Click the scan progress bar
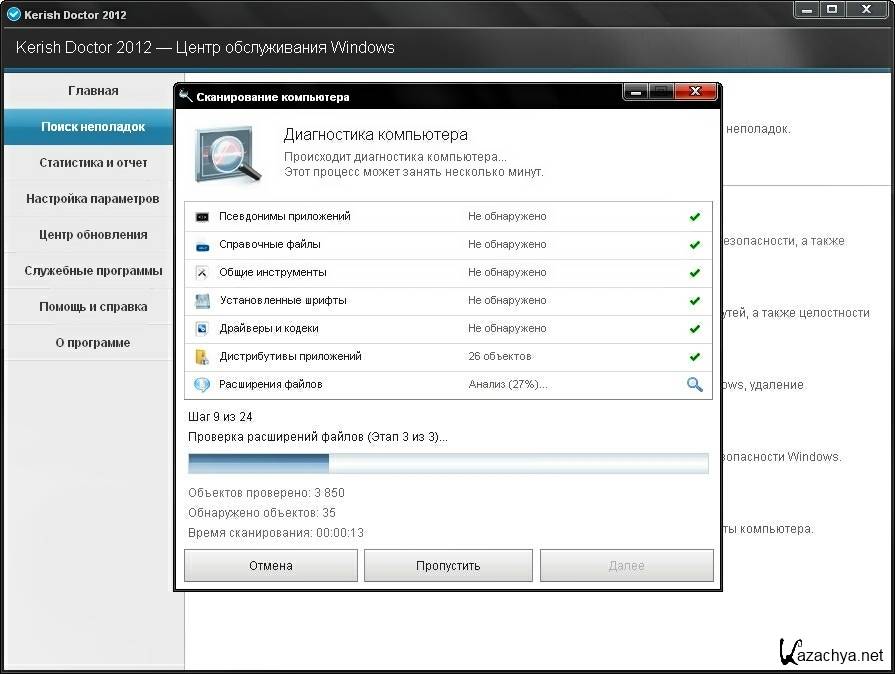This screenshot has width=895, height=674. coord(448,462)
